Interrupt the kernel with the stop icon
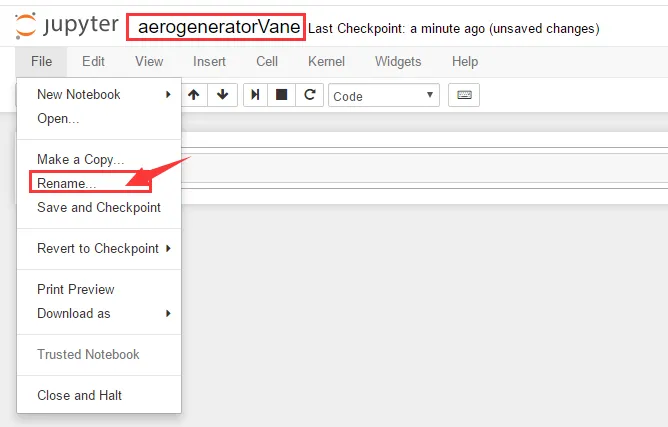The height and width of the screenshot is (427, 668). tap(281, 95)
